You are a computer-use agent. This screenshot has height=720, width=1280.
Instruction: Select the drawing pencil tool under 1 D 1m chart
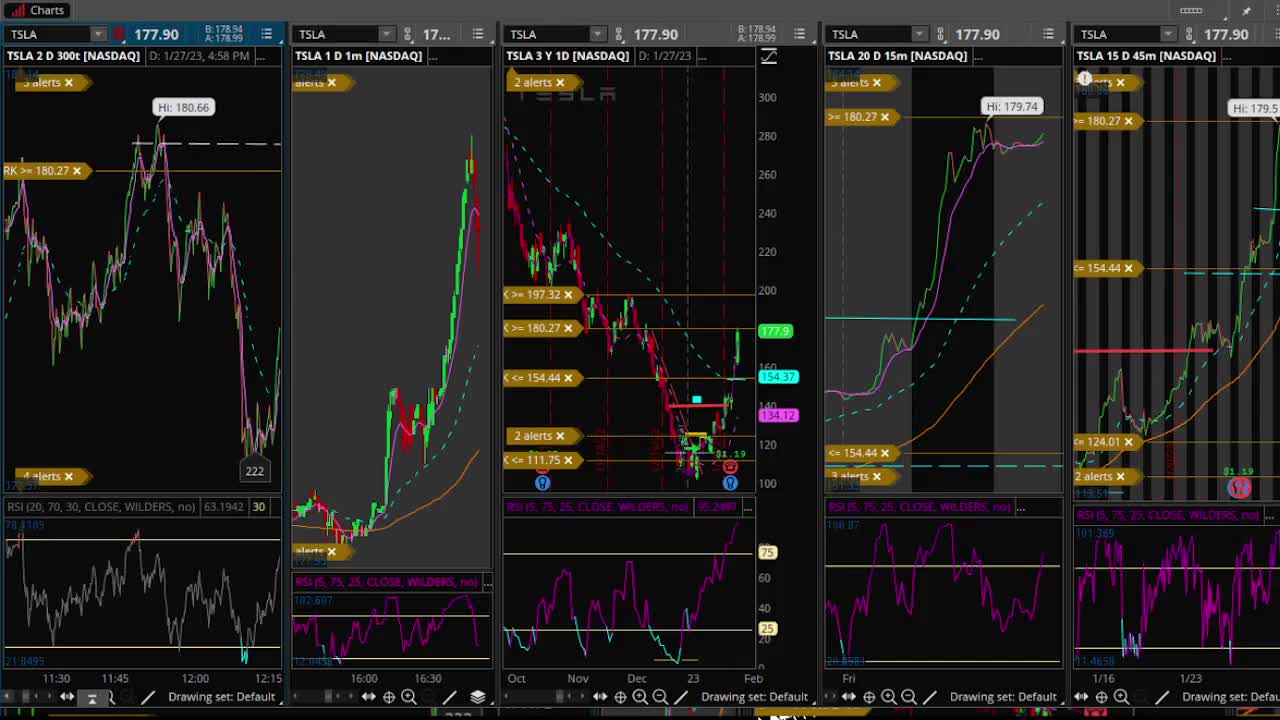coord(450,697)
